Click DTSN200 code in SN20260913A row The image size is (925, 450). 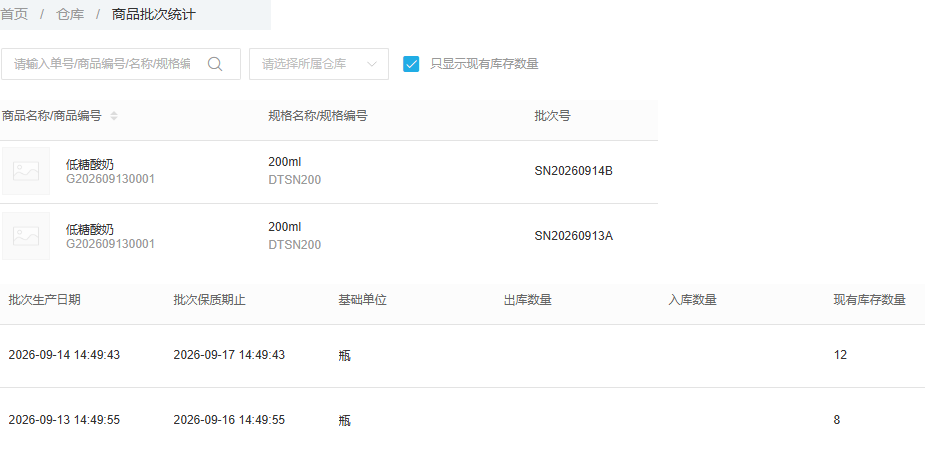294,245
